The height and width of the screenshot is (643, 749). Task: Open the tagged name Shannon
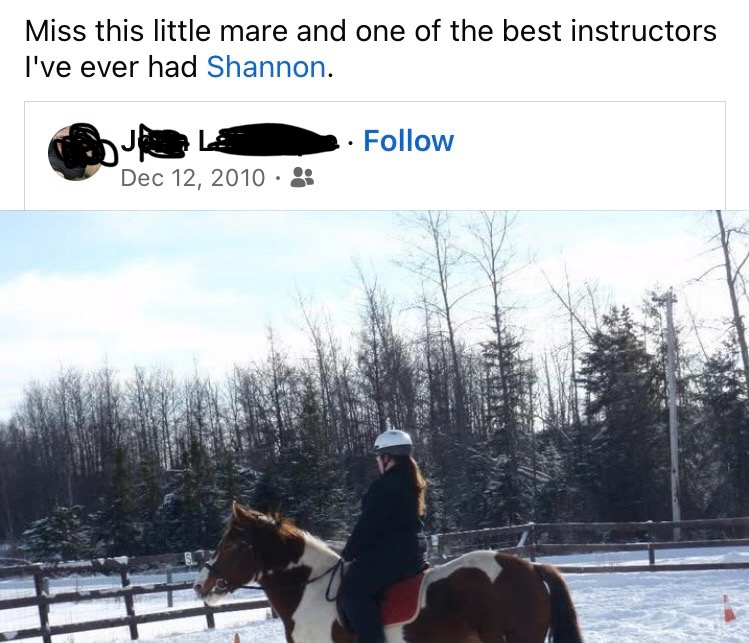pyautogui.click(x=266, y=67)
